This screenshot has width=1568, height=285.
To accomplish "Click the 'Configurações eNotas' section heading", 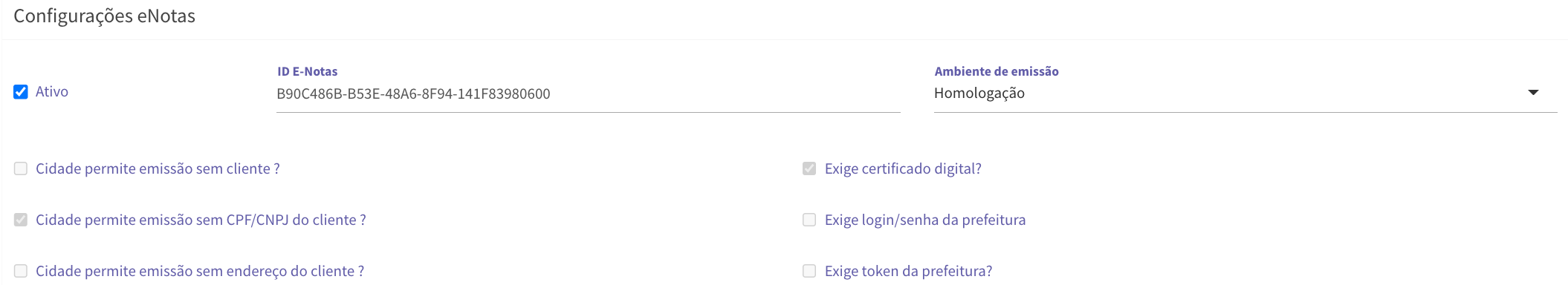I will (x=105, y=16).
